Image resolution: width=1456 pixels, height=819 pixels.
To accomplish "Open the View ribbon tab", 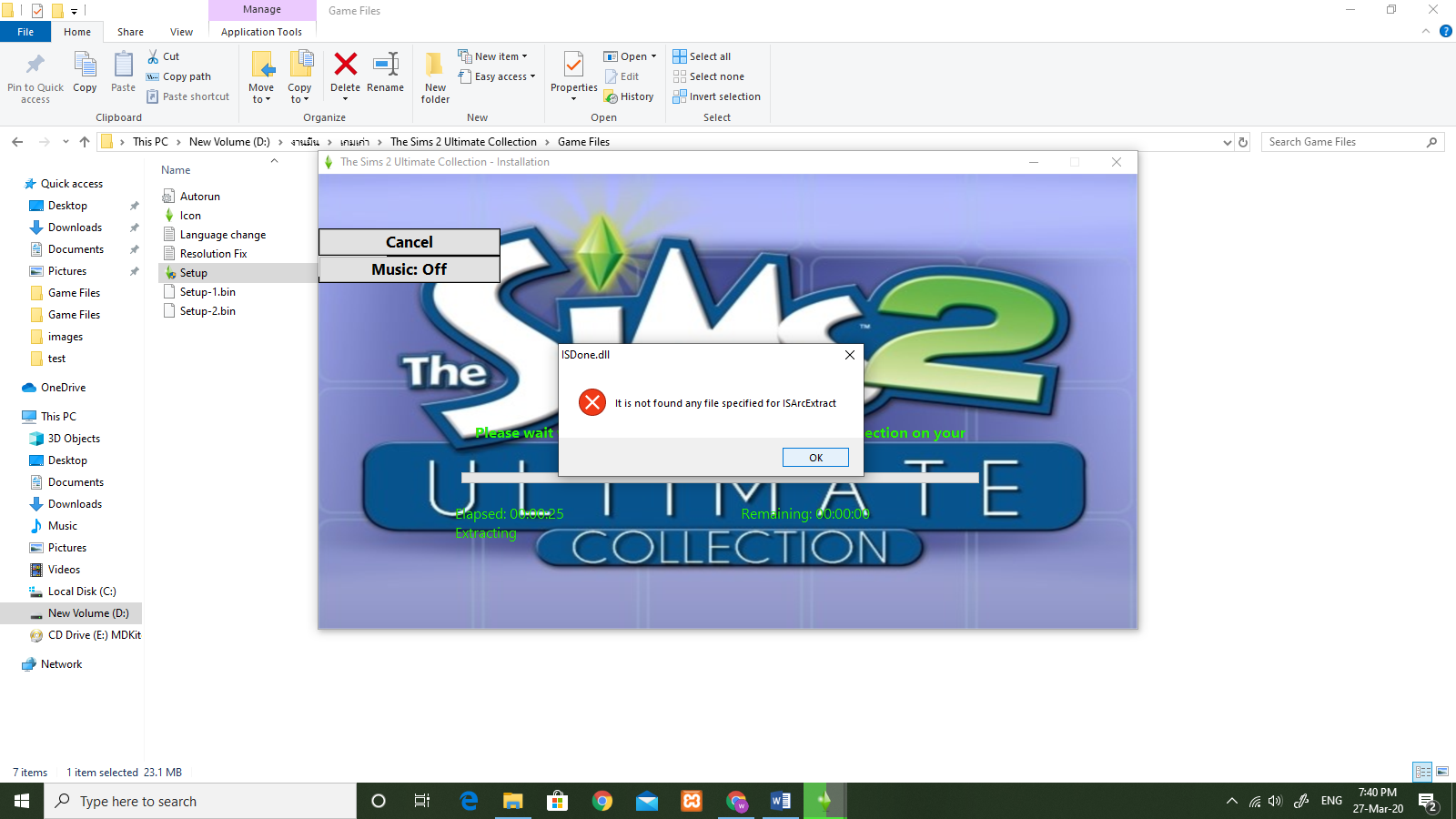I will point(181,32).
